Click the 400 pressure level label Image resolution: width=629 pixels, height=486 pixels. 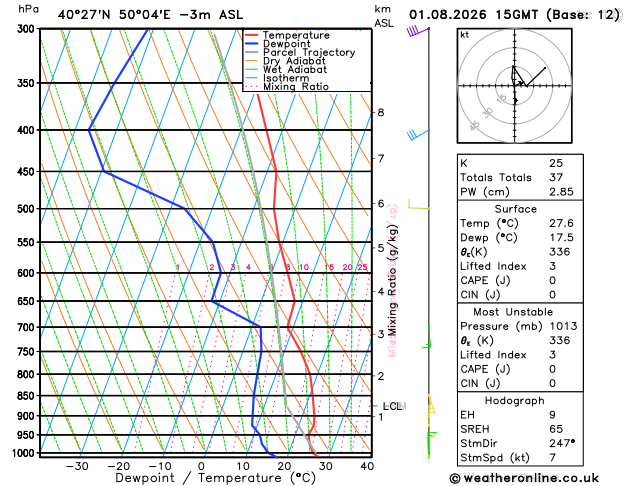(28, 130)
